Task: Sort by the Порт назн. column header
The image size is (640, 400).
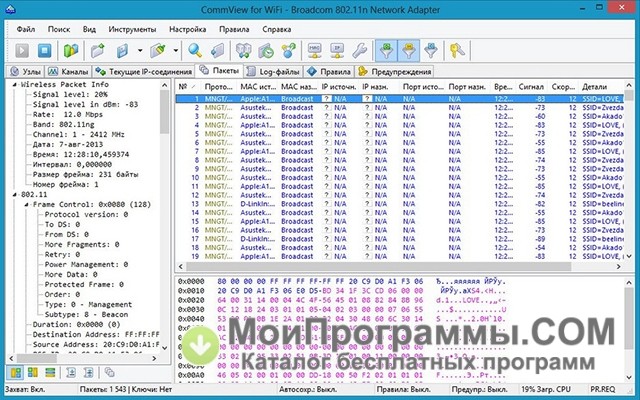Action: tap(467, 87)
